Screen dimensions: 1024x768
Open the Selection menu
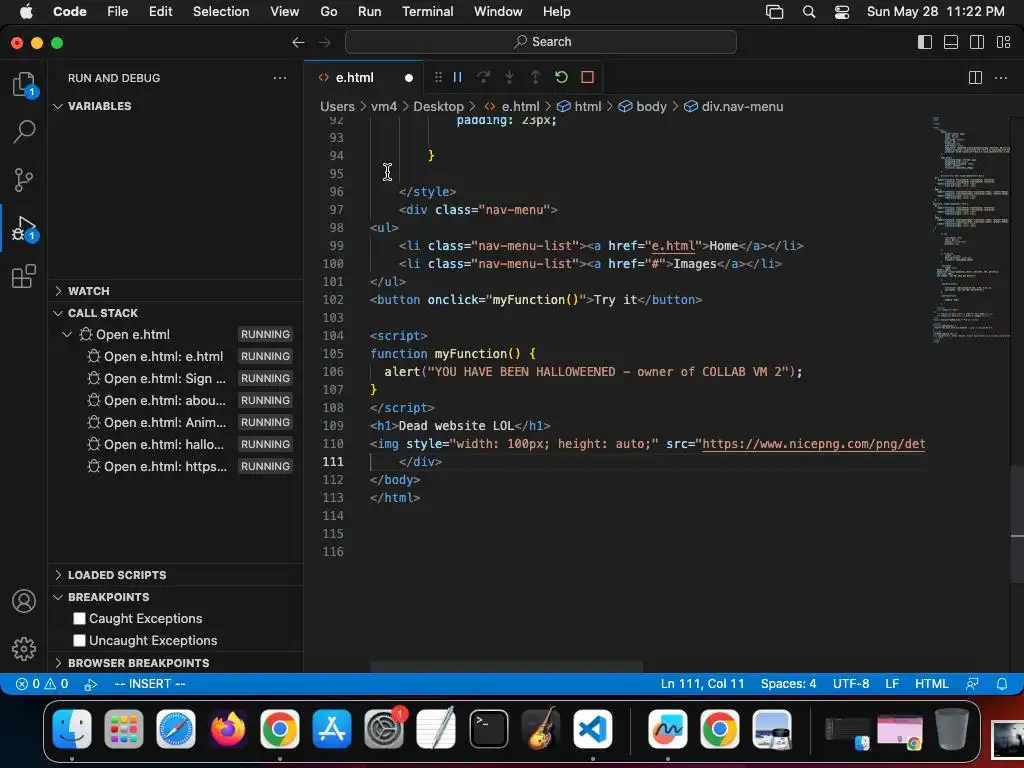(x=221, y=12)
